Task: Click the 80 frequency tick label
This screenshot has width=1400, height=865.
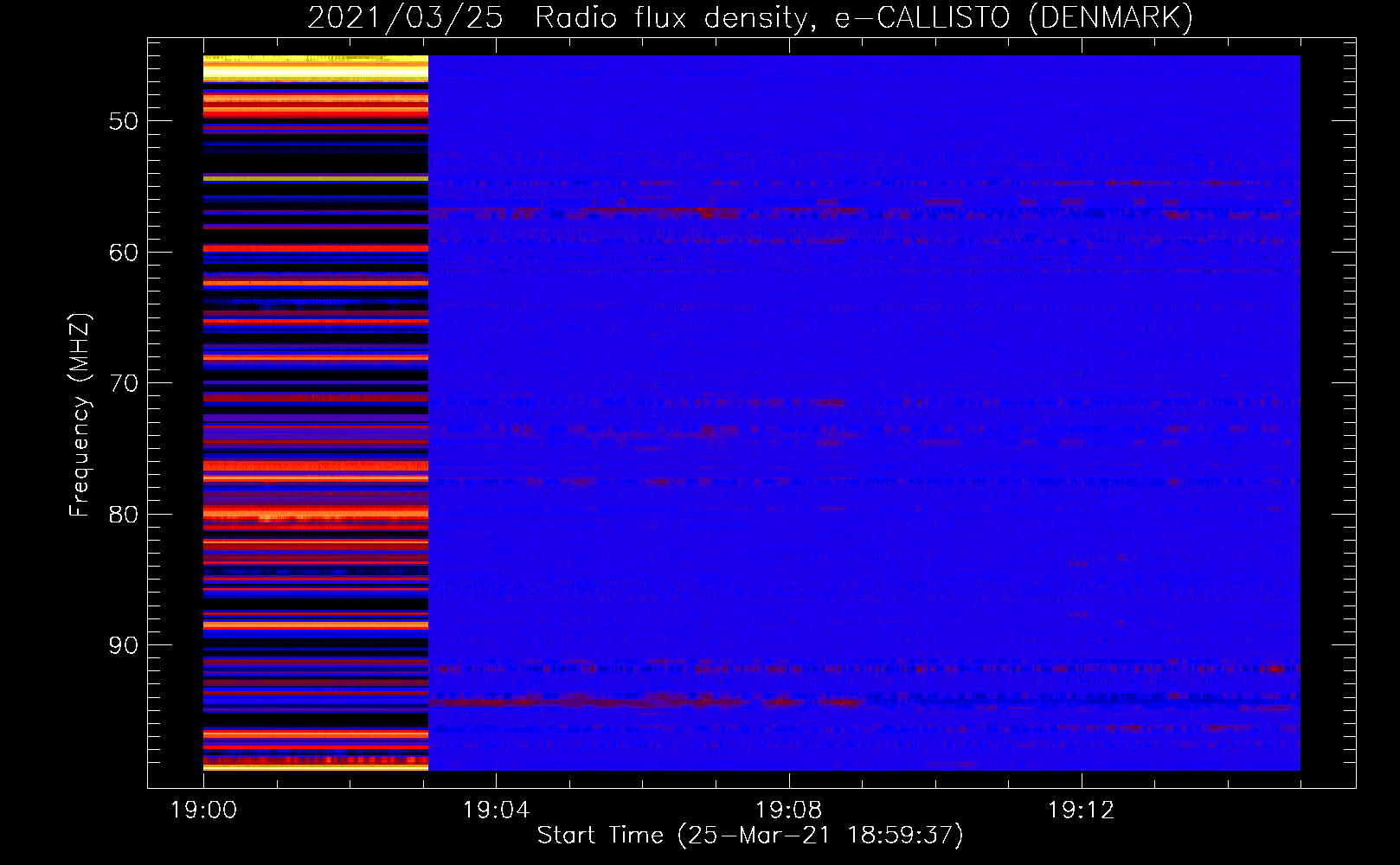Action: coord(124,515)
